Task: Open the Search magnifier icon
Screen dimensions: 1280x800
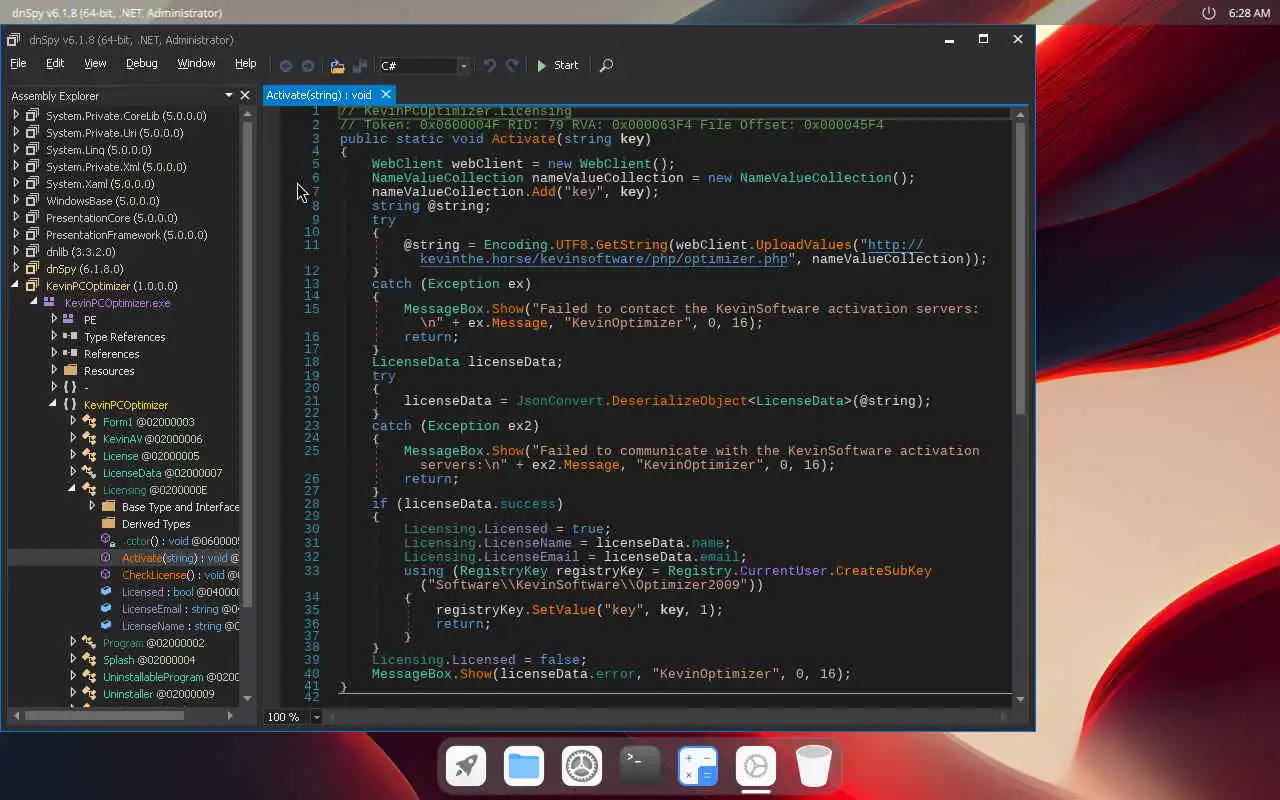Action: tap(606, 66)
